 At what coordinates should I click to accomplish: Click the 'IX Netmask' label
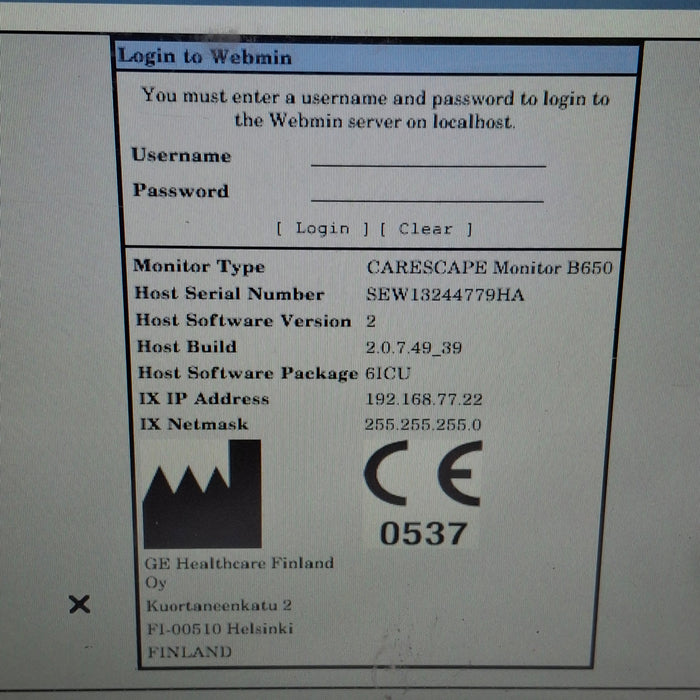(x=194, y=424)
